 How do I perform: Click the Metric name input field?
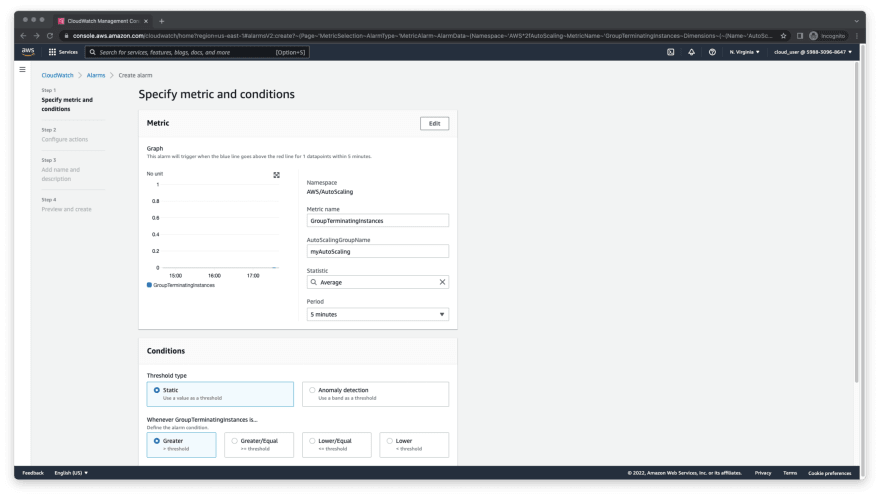(378, 220)
